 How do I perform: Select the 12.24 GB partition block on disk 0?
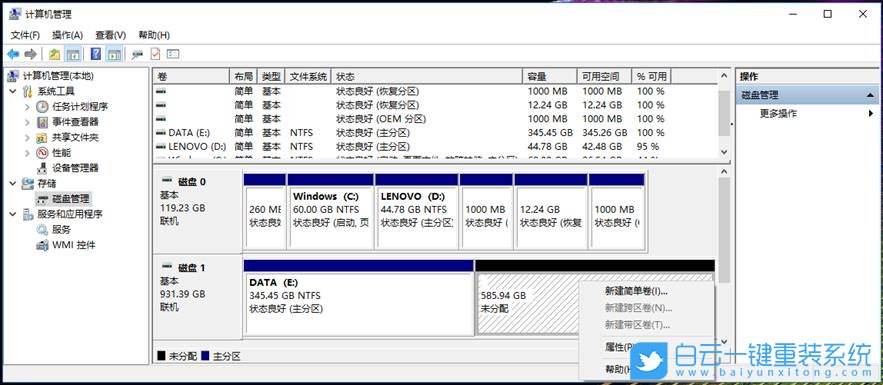pyautogui.click(x=550, y=212)
